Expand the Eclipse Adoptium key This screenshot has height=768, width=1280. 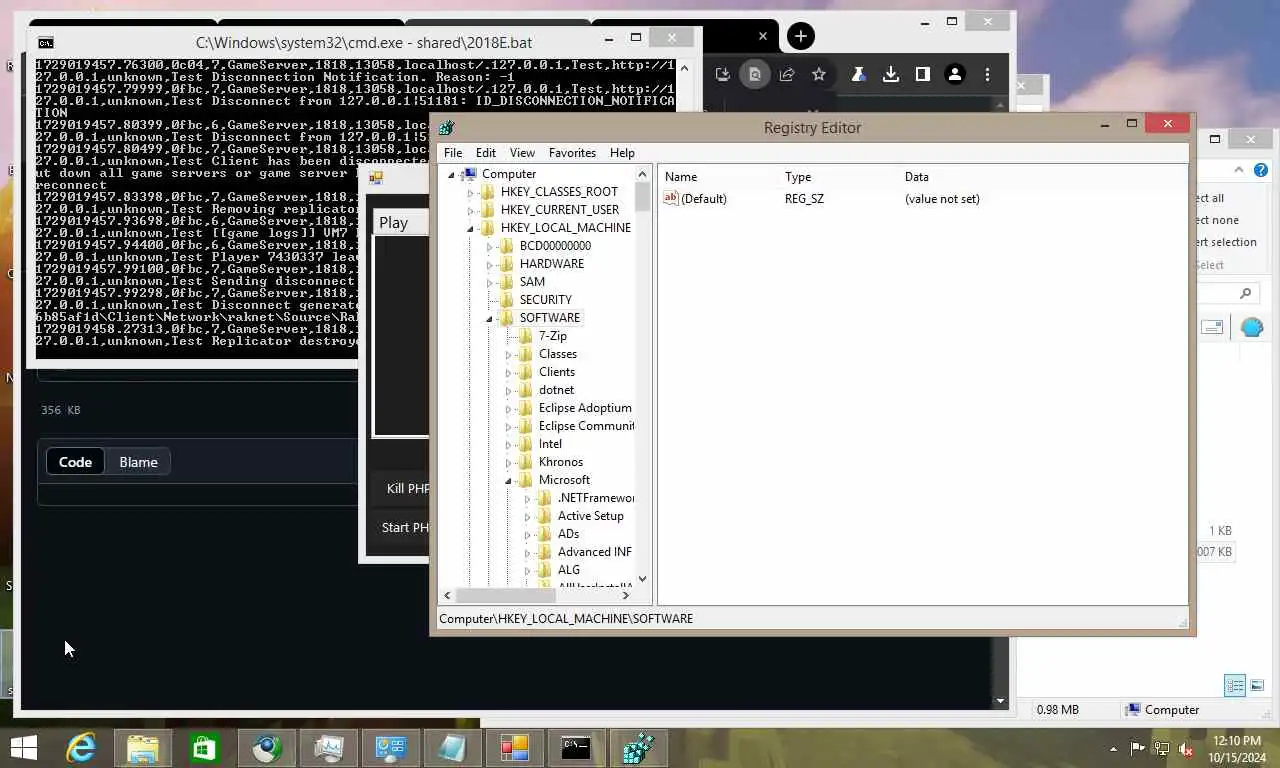[x=508, y=408]
